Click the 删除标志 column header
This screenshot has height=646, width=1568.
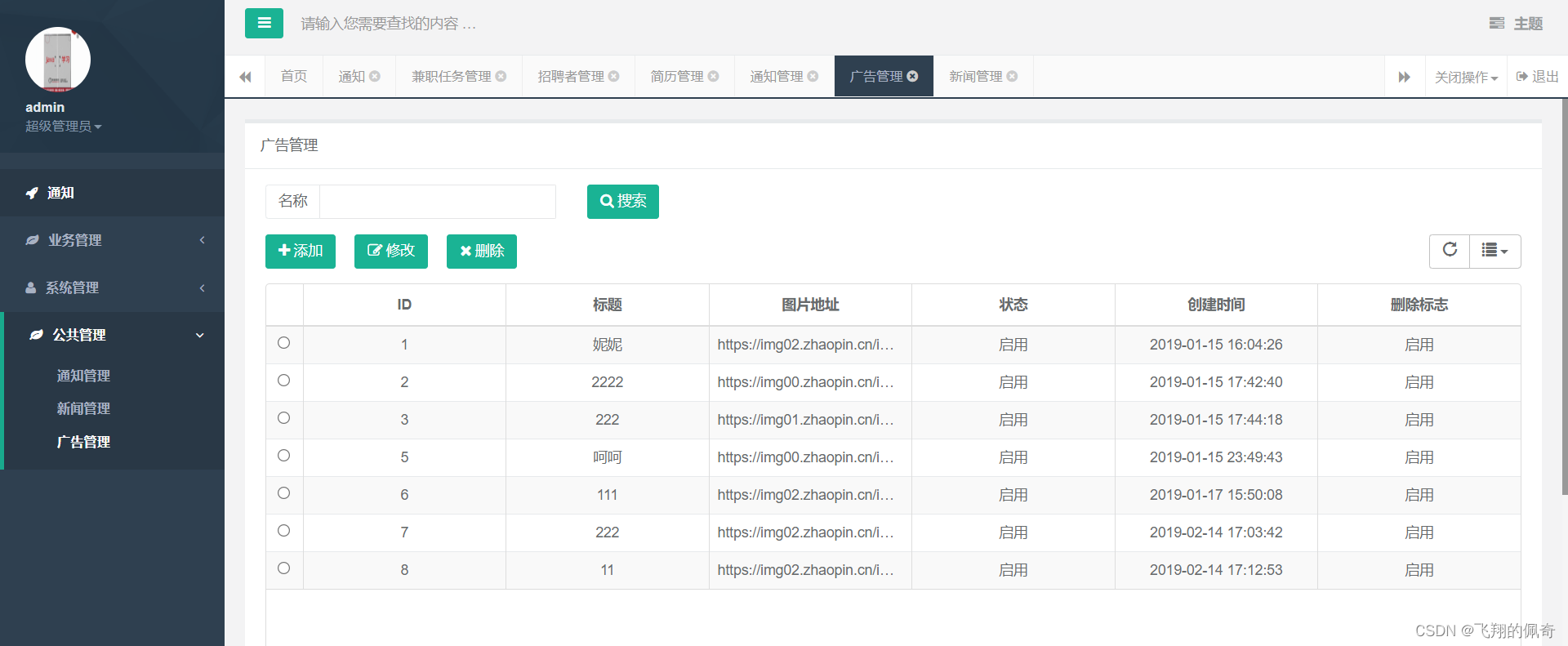[x=1419, y=305]
